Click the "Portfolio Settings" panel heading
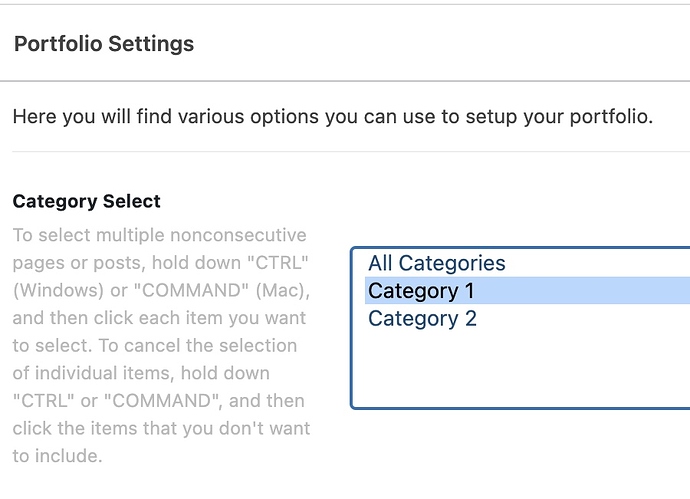Viewport: 690px width, 499px height. (x=104, y=44)
